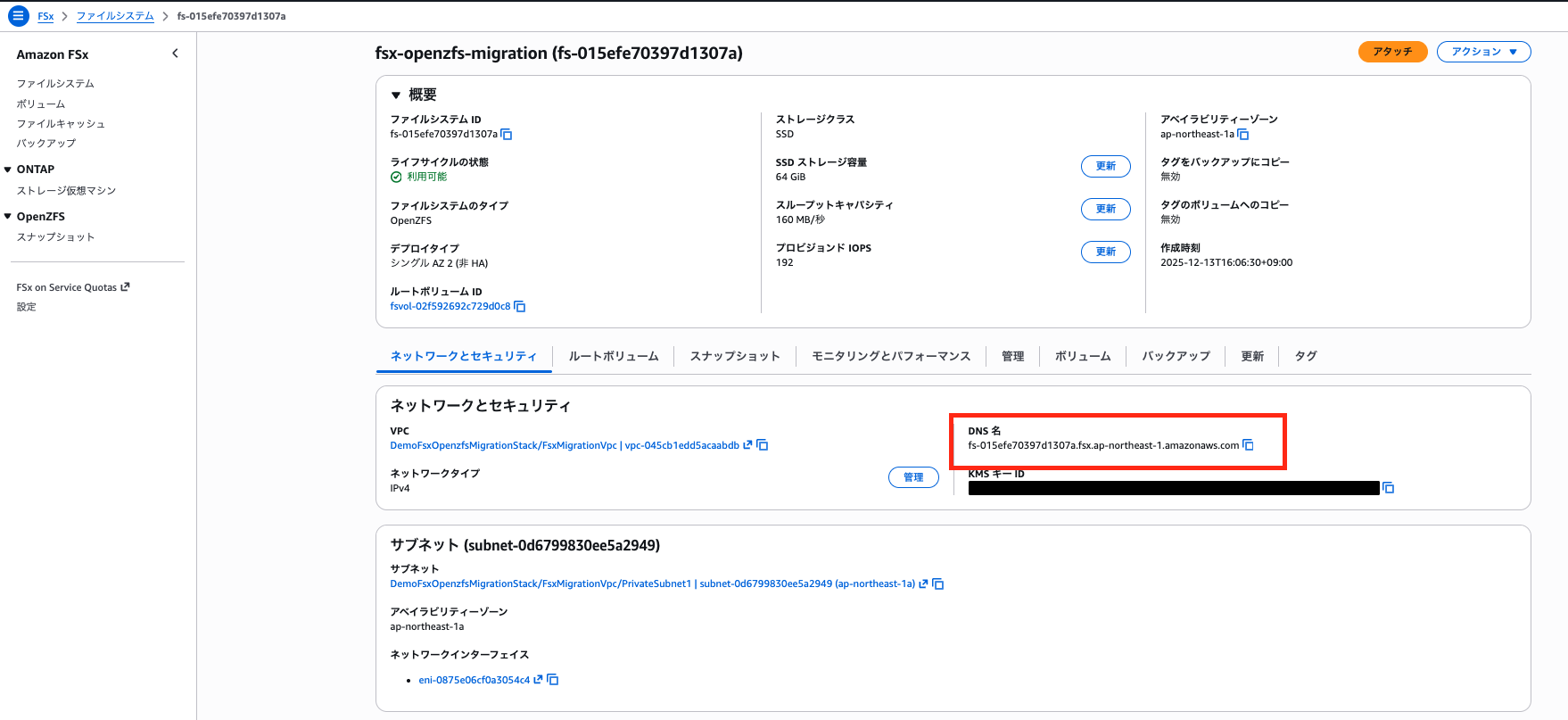1568x720 pixels.
Task: Copy the DNS name value
Action: tap(1249, 445)
